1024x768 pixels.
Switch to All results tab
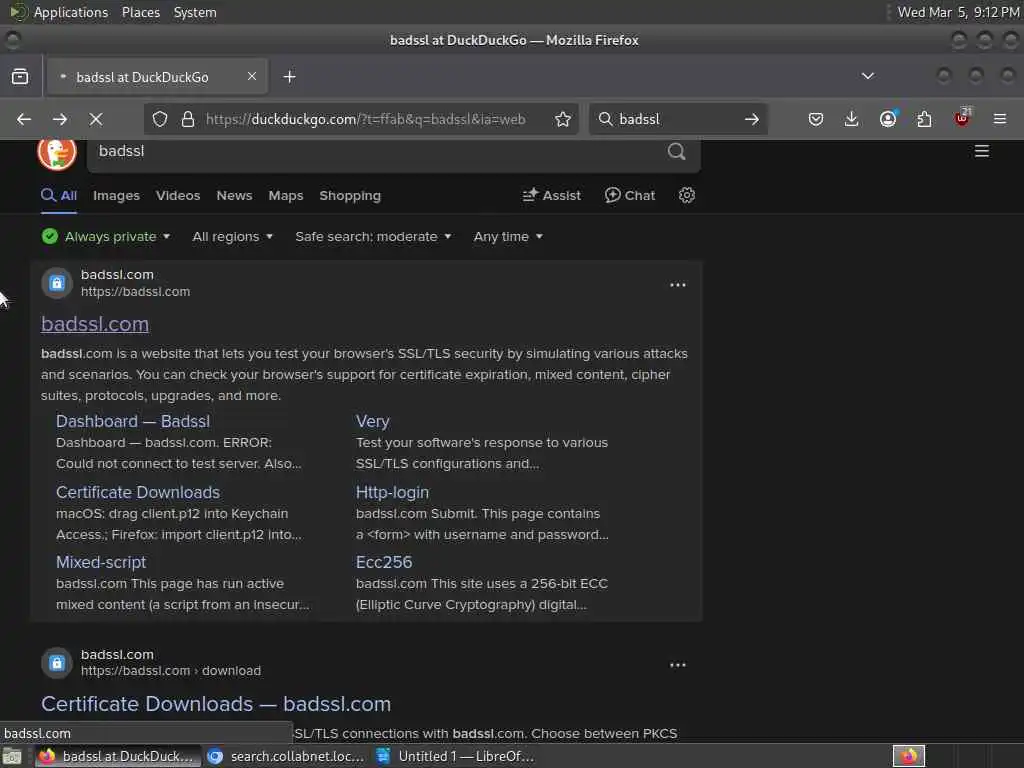(x=59, y=195)
